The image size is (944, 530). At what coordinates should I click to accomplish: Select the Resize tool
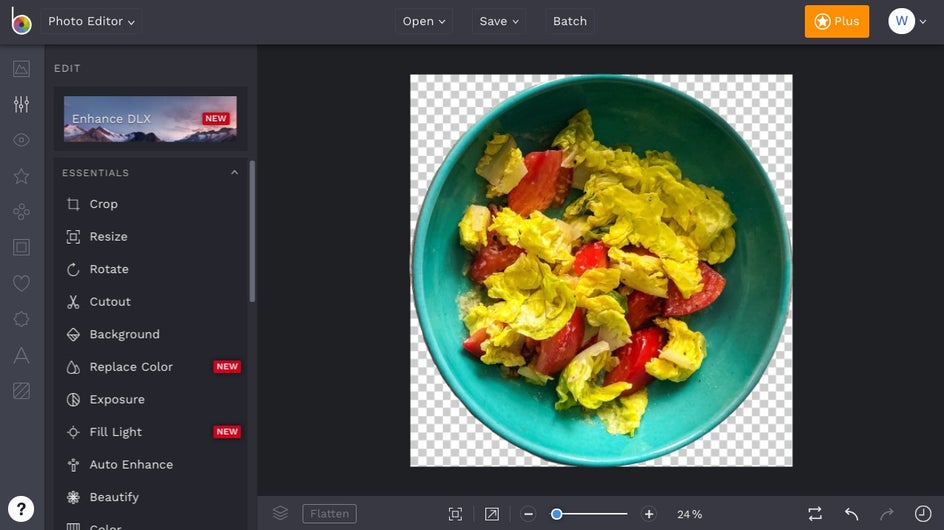[x=151, y=237]
